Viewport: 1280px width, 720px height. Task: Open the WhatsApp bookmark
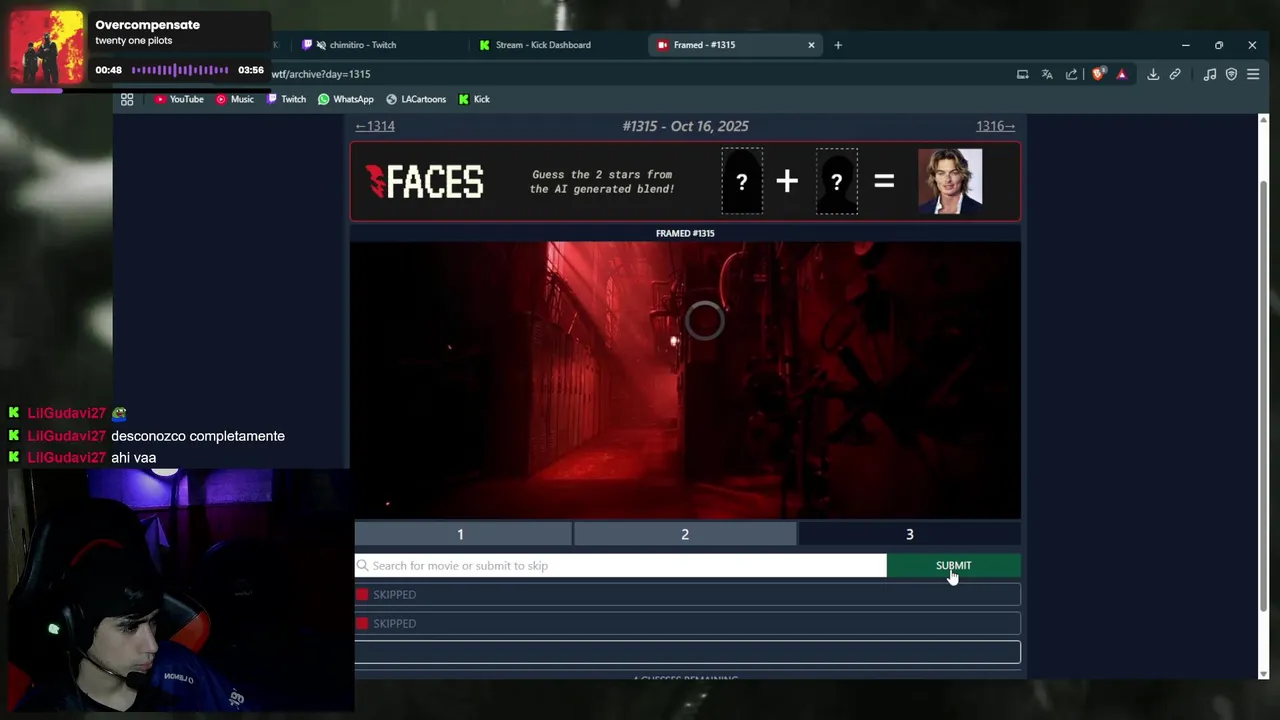click(346, 99)
